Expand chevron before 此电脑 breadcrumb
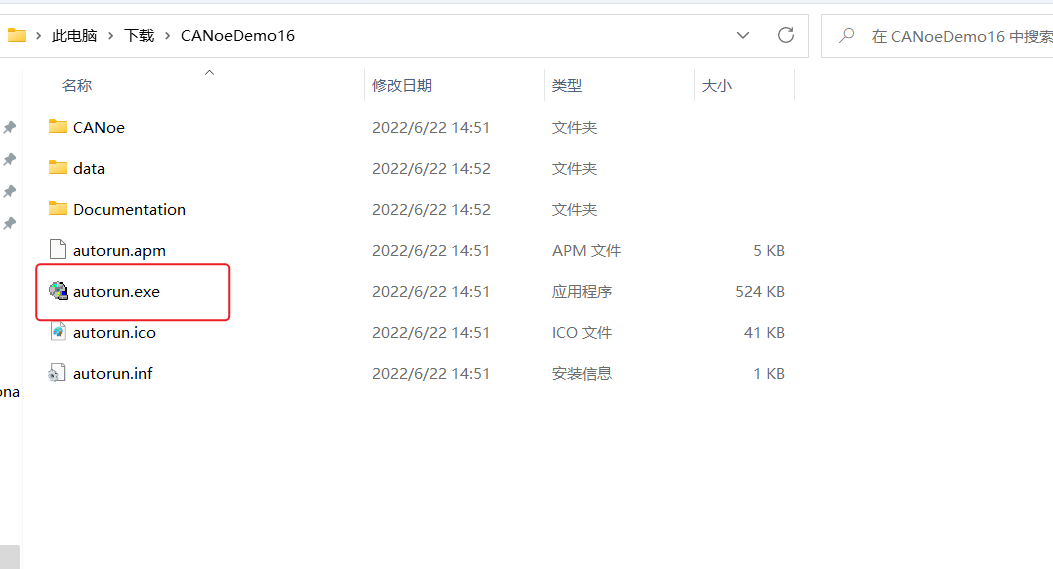This screenshot has width=1053, height=569. pyautogui.click(x=38, y=36)
